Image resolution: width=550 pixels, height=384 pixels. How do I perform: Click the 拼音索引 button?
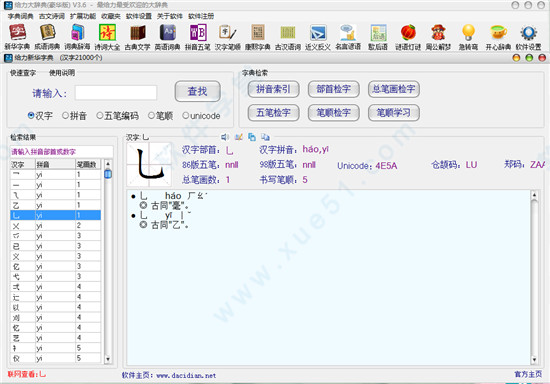(x=273, y=89)
